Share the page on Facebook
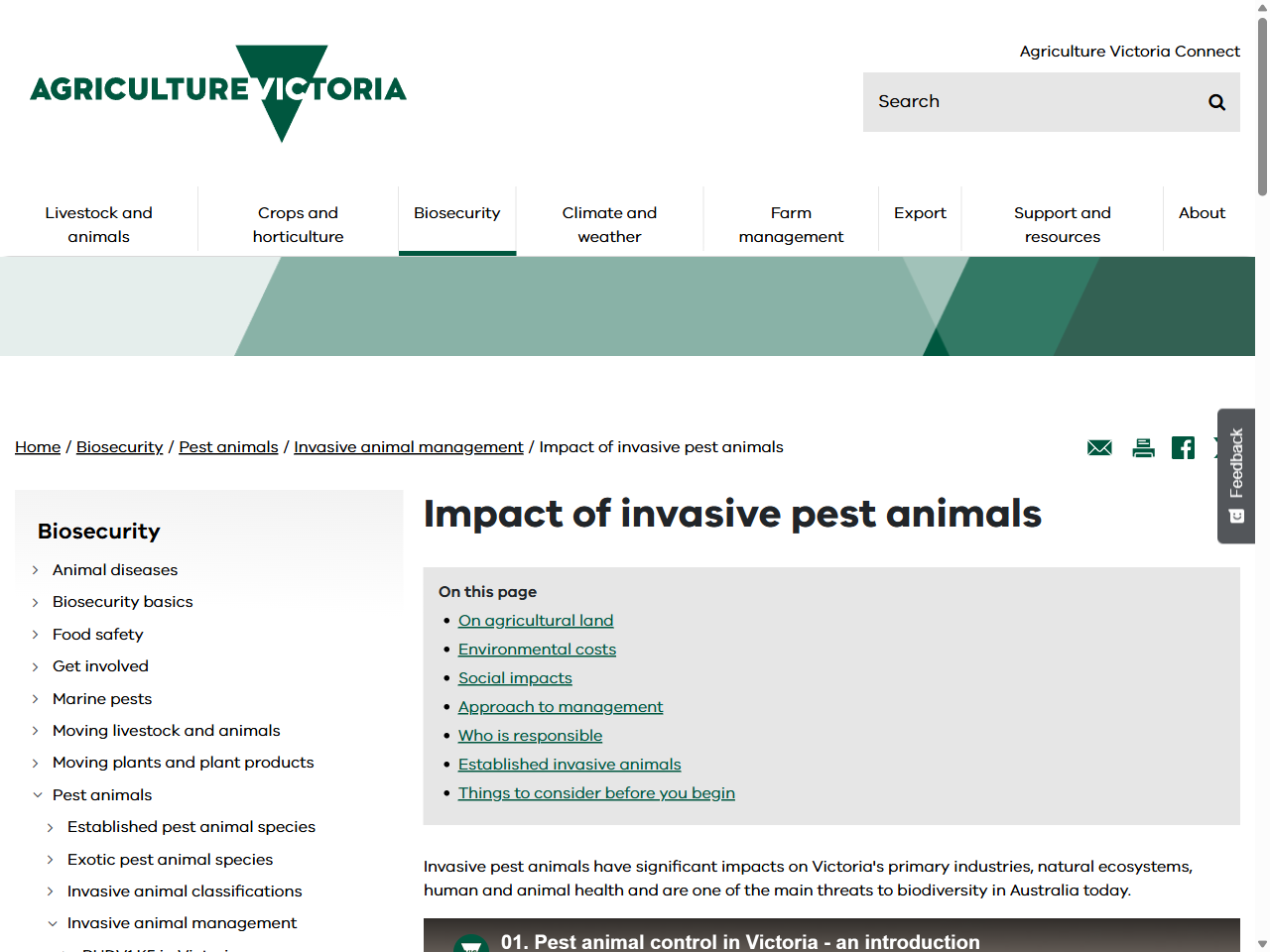Image resolution: width=1270 pixels, height=952 pixels. pos(1183,447)
